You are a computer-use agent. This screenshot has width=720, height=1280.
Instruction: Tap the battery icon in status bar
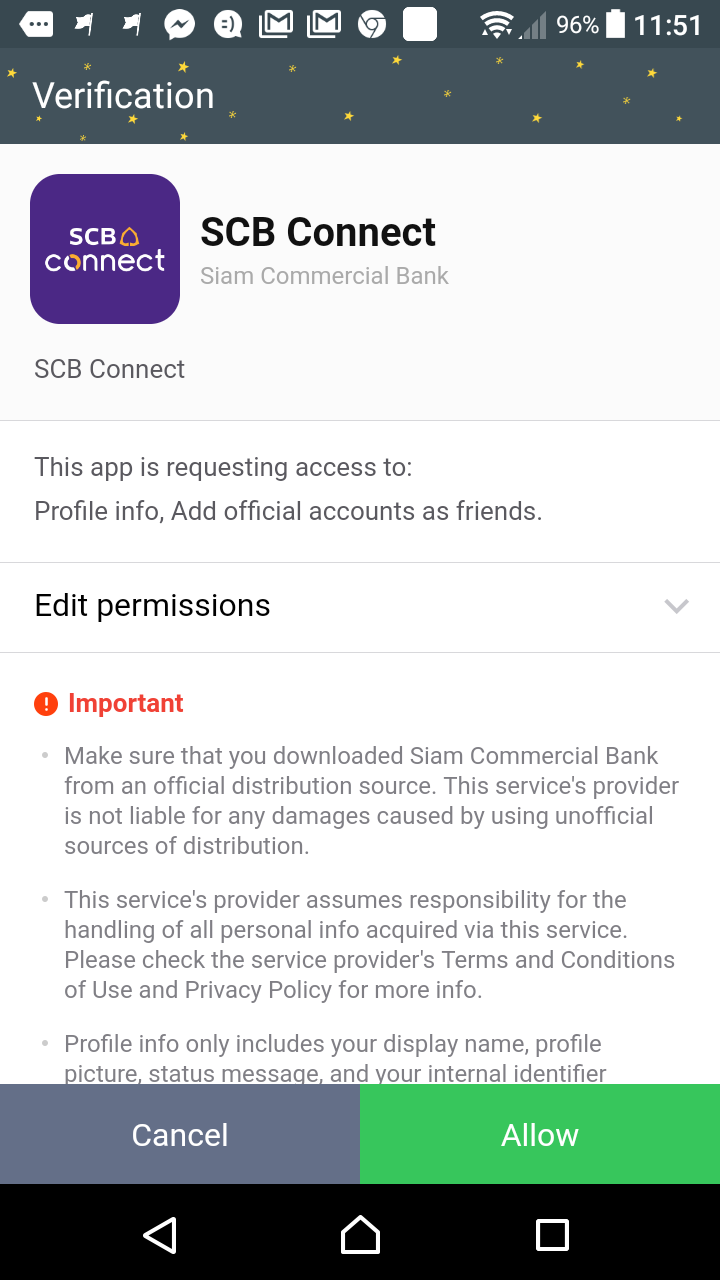click(616, 24)
